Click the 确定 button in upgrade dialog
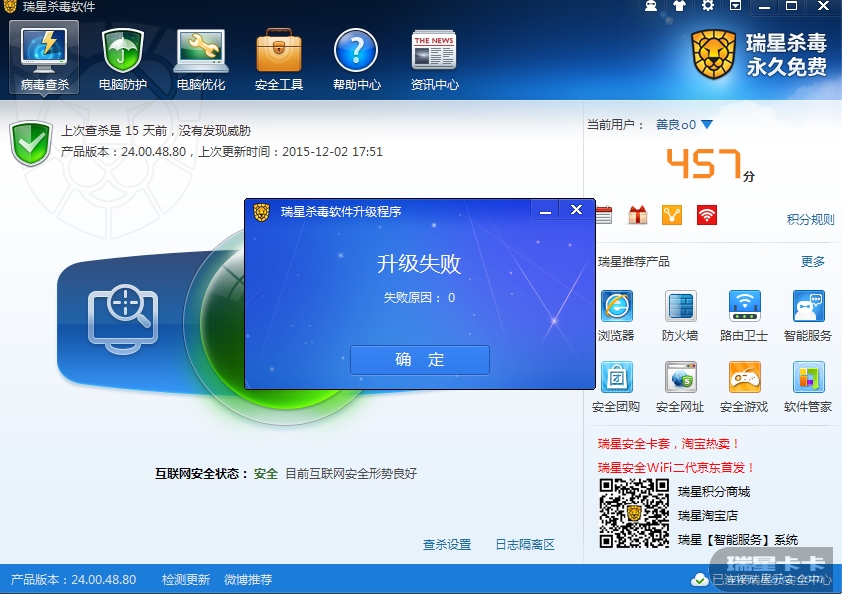 [419, 360]
